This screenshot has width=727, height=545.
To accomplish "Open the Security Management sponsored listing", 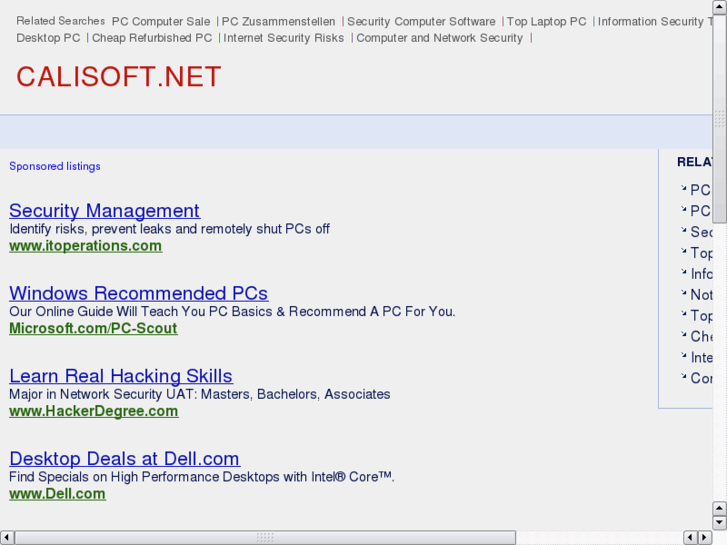I will pyautogui.click(x=104, y=211).
